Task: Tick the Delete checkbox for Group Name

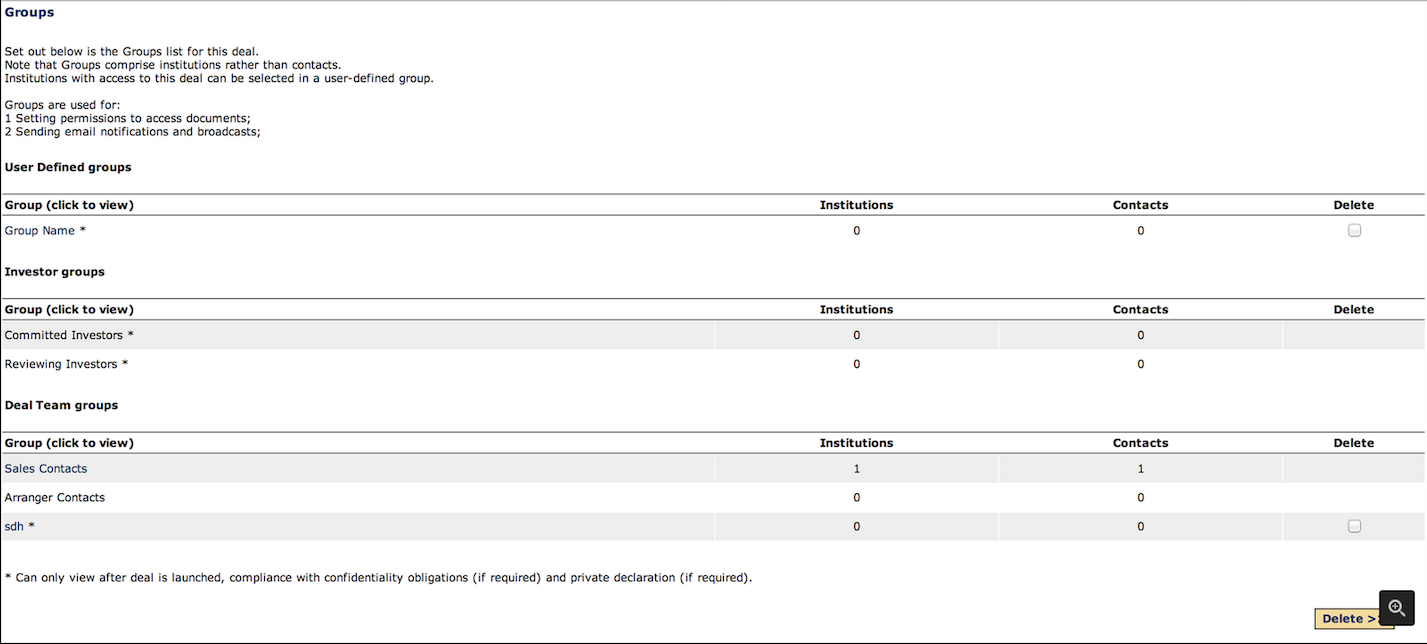Action: 1354,230
